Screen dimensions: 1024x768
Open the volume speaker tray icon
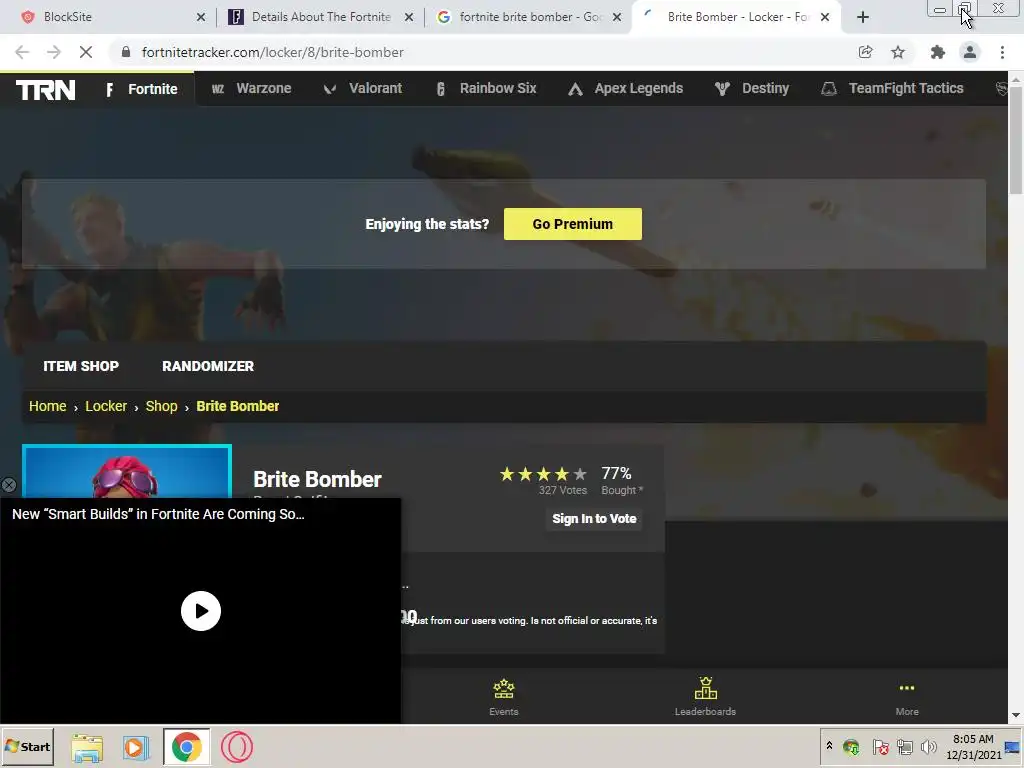[928, 746]
